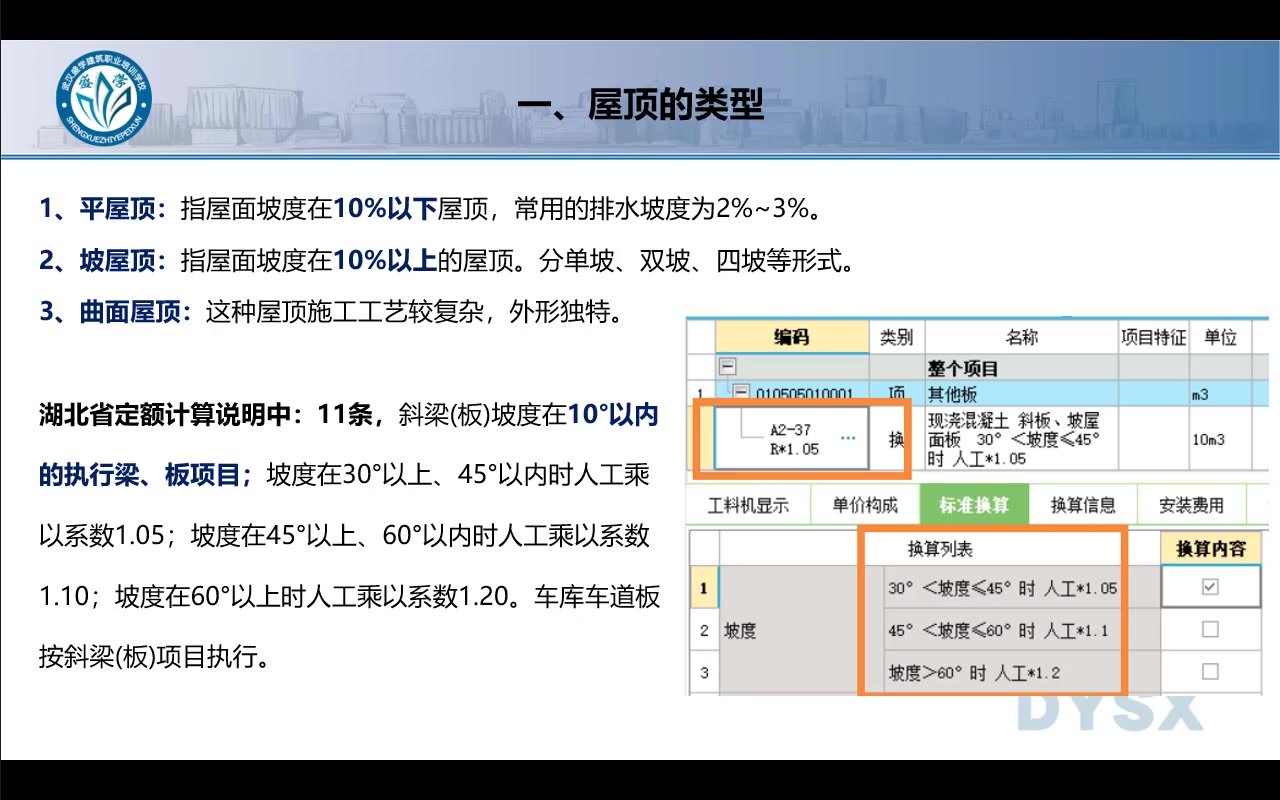The height and width of the screenshot is (800, 1280).
Task: Click the 010505010001 code cell
Action: click(805, 394)
